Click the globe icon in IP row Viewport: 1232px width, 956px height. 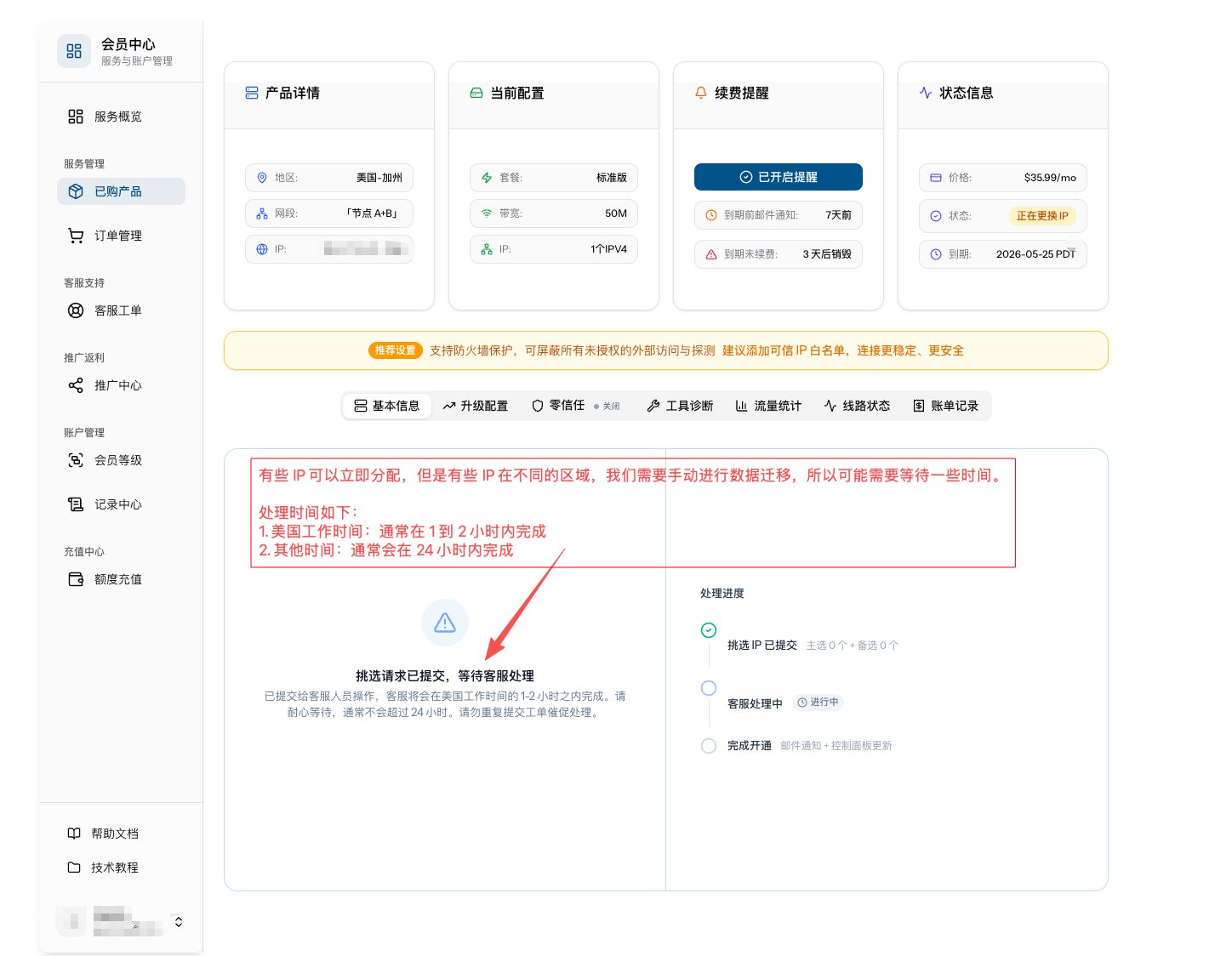click(262, 249)
